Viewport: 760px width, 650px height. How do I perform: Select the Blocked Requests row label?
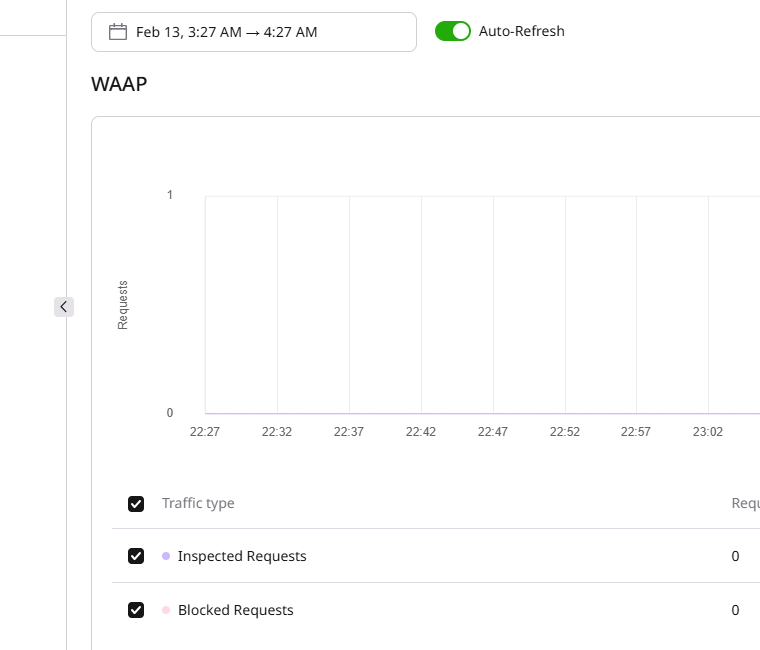click(235, 610)
